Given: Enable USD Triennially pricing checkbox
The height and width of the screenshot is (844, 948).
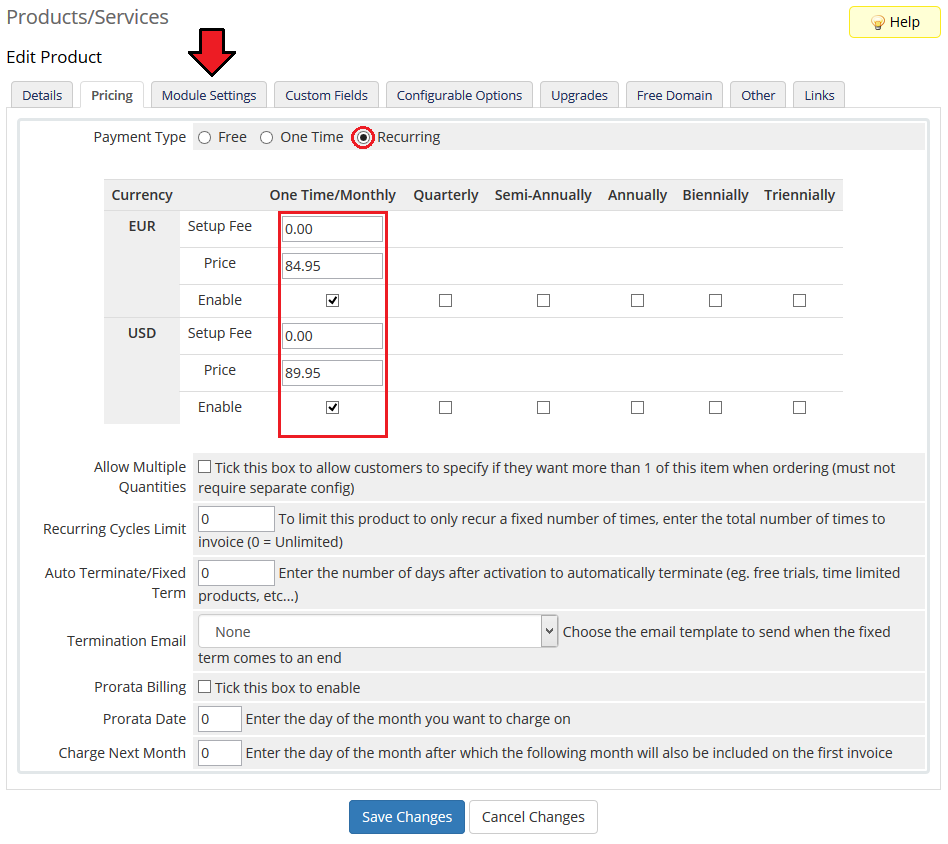Looking at the screenshot, I should point(799,407).
